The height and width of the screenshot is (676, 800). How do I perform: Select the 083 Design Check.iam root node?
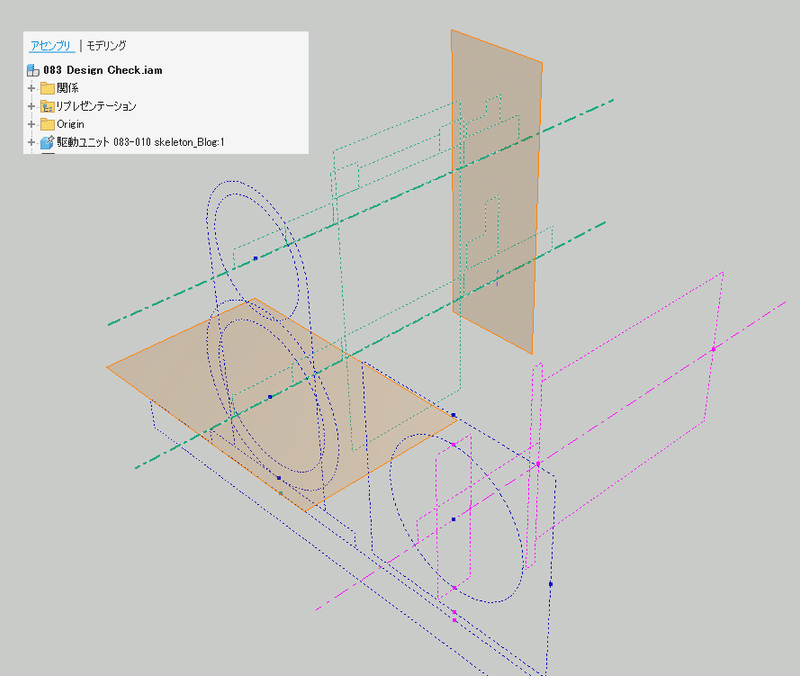click(x=103, y=70)
